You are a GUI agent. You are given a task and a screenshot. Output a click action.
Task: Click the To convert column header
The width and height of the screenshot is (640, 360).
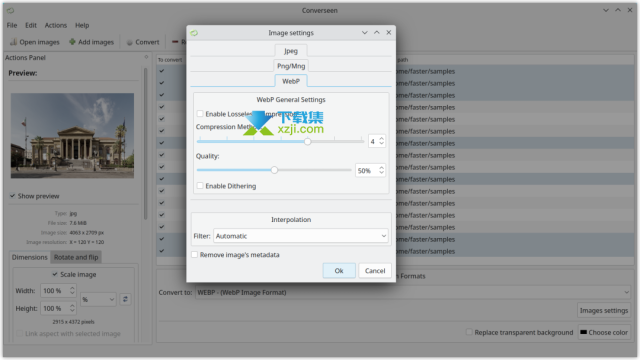click(x=170, y=60)
